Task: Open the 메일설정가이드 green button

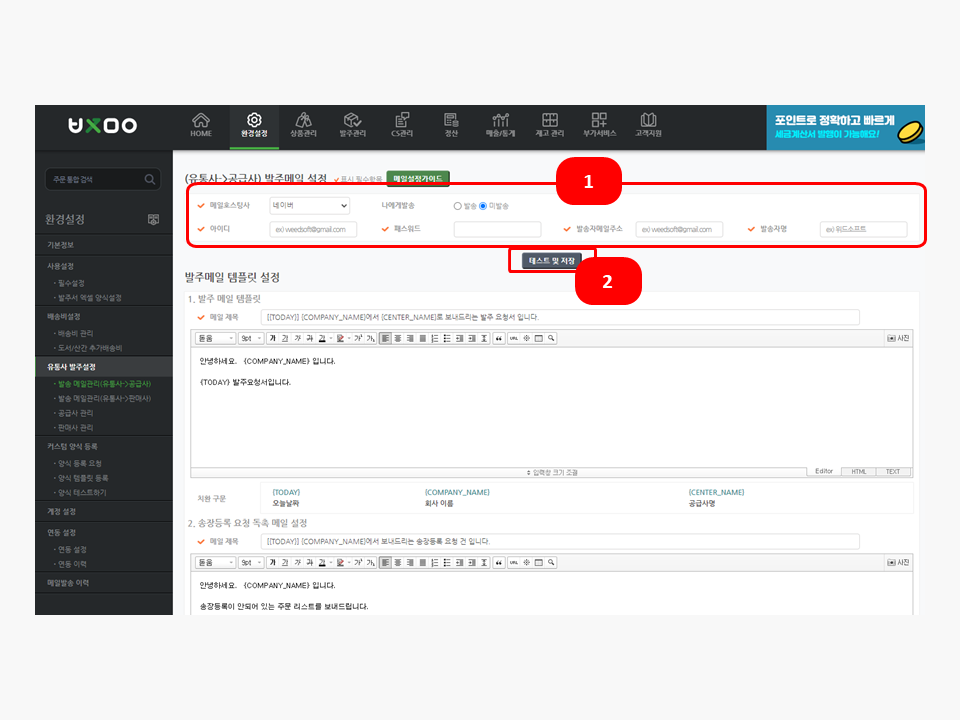Action: 418,178
